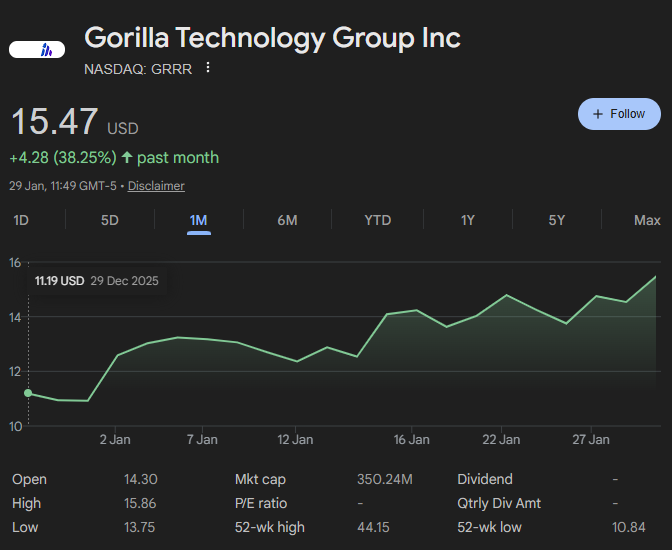The height and width of the screenshot is (550, 672).
Task: Open the three-dot menu beside NASDAQ: GRRR
Action: coord(208,68)
